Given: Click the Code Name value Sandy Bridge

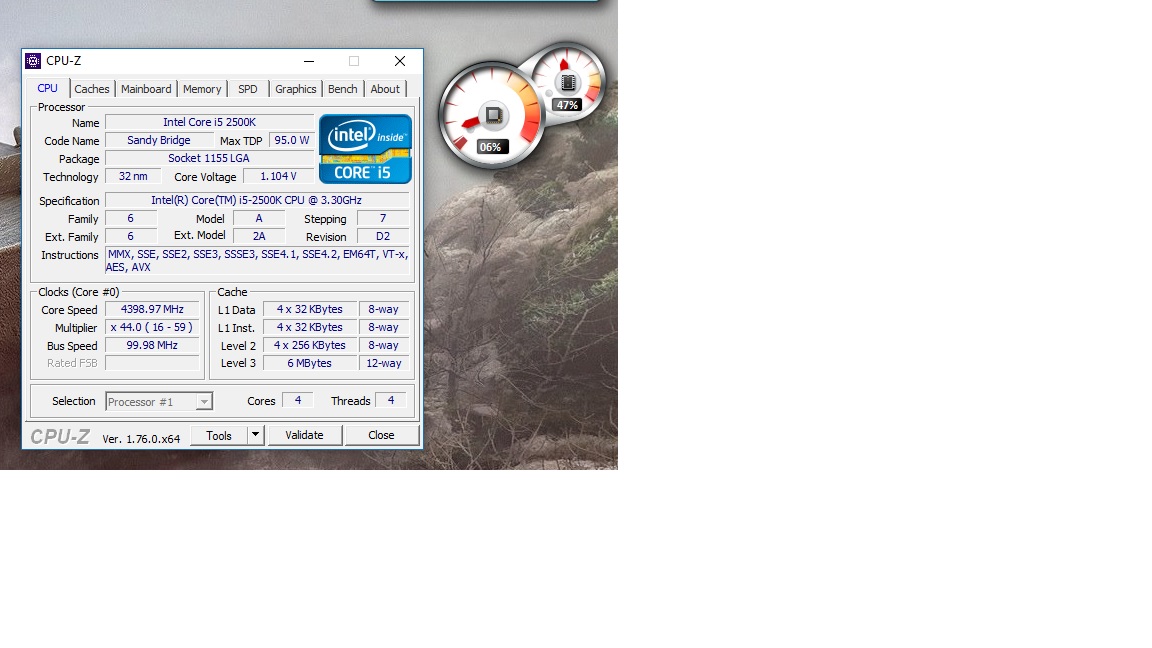Looking at the screenshot, I should [x=159, y=140].
